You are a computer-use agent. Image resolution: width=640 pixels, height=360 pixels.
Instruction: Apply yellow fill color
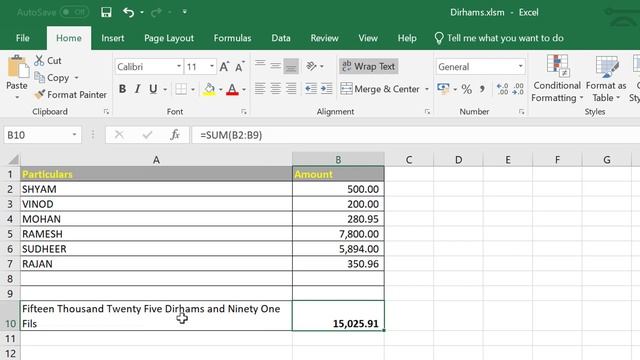[209, 89]
